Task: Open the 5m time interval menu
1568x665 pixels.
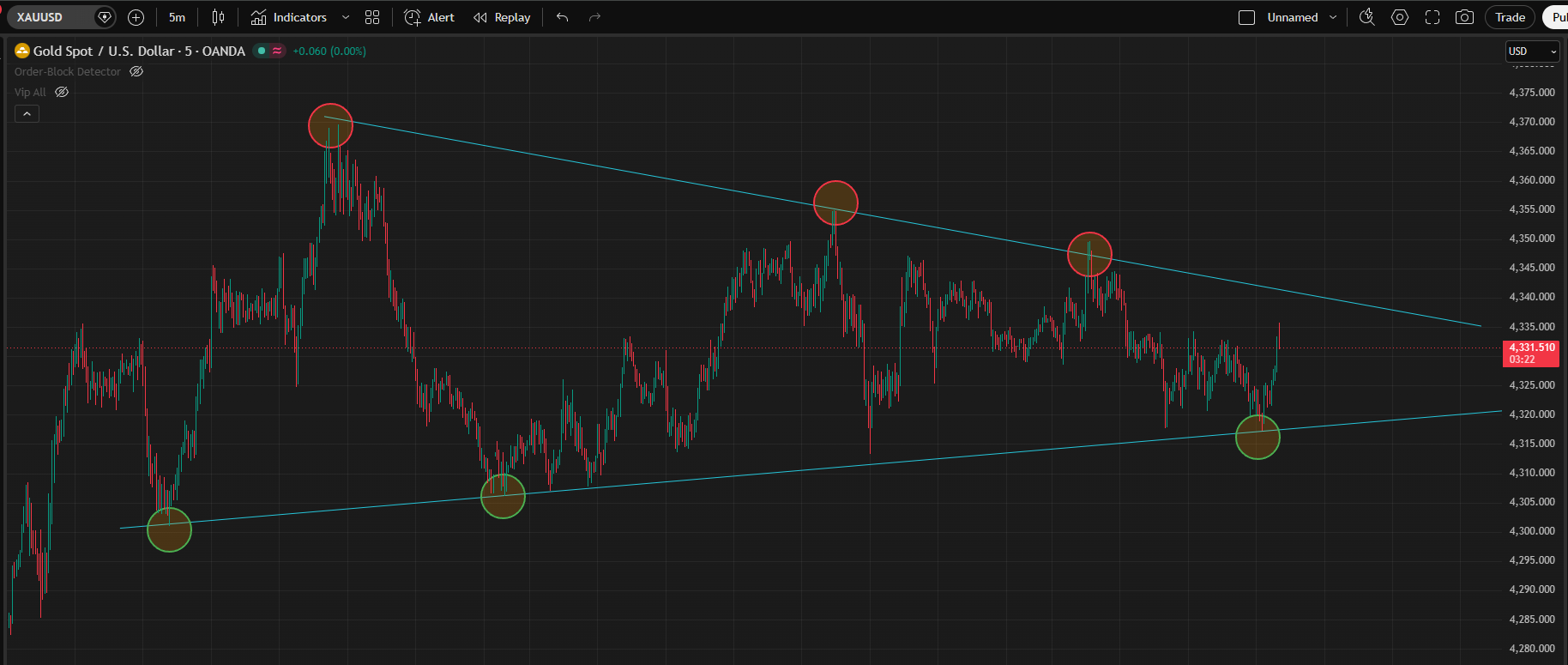Action: [x=177, y=17]
